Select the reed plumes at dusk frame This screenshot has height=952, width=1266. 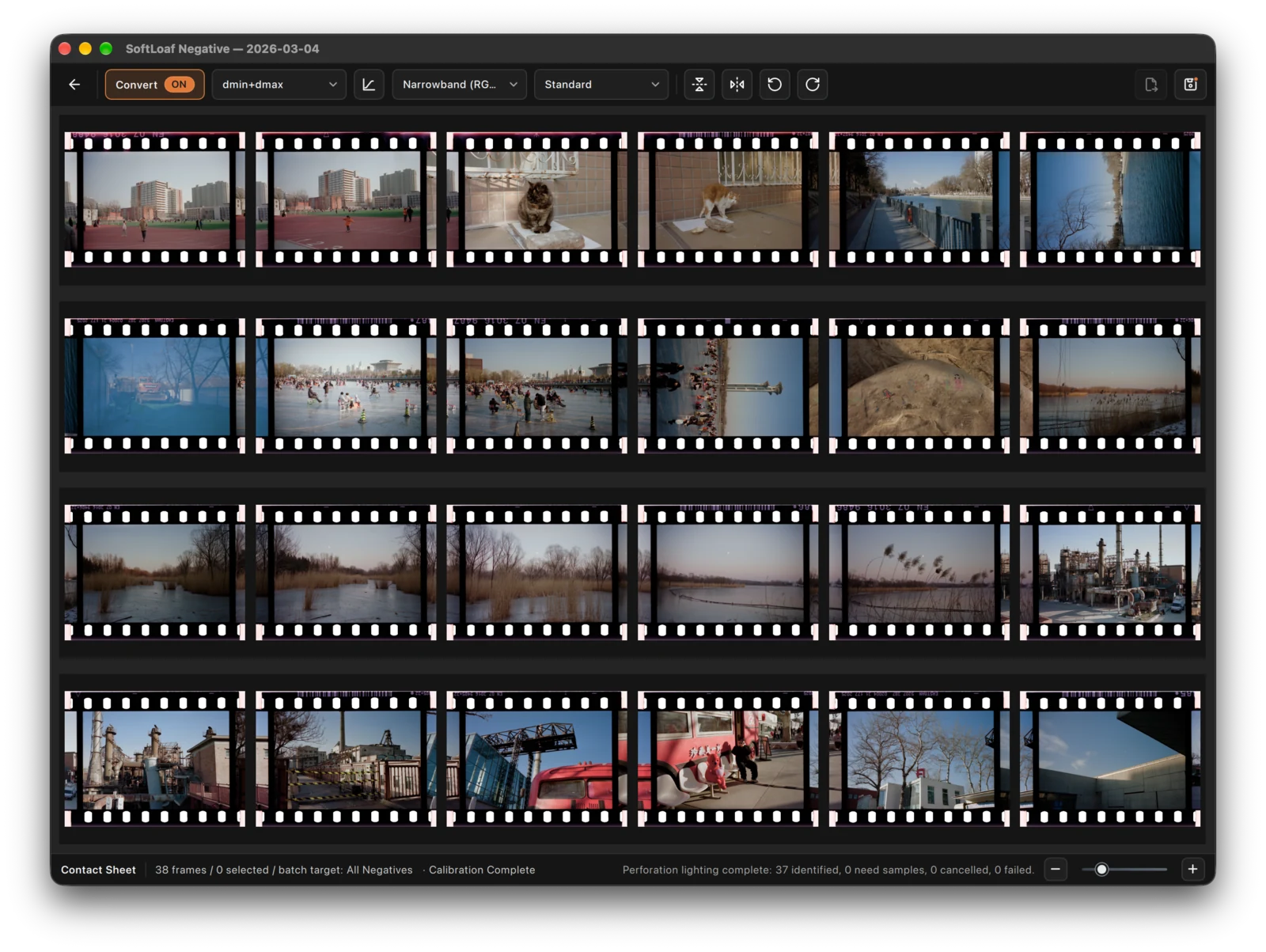919,572
